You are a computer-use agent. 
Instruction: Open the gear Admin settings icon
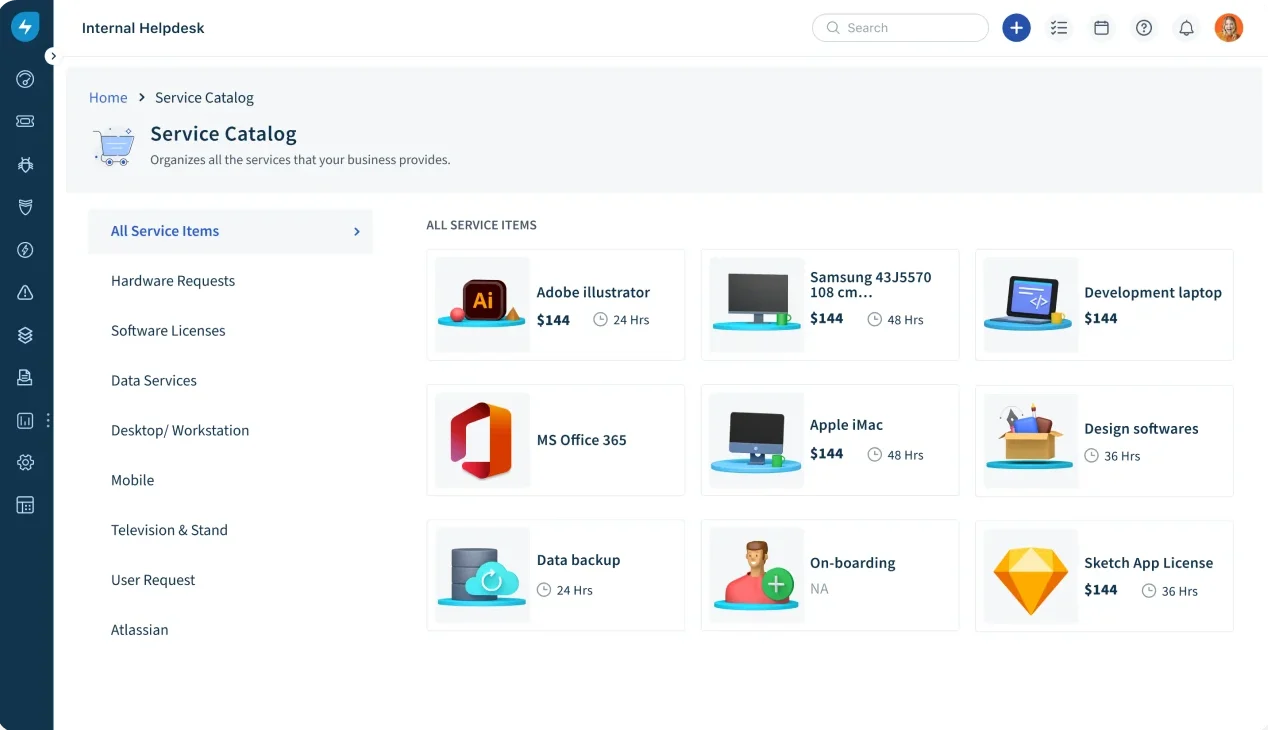25,462
